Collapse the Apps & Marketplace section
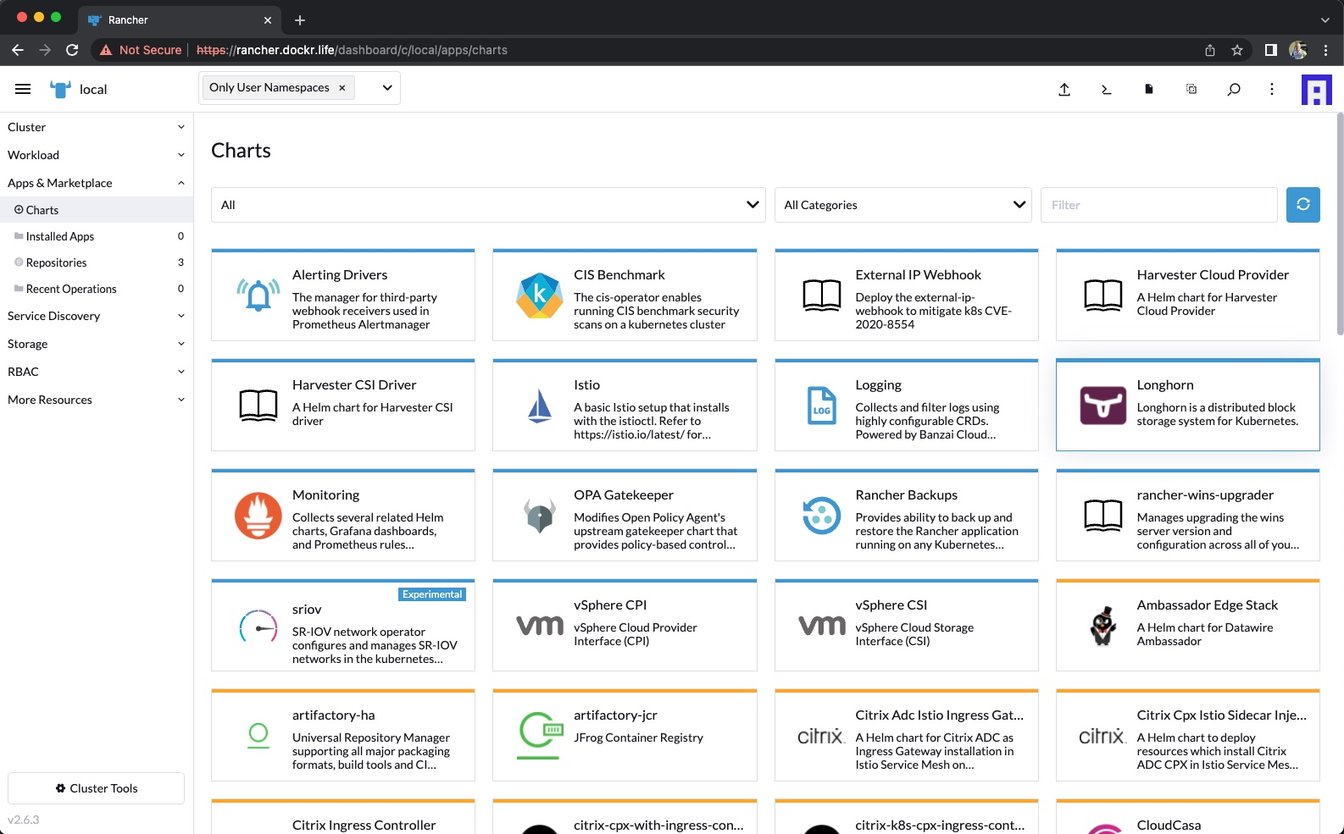Image resolution: width=1344 pixels, height=834 pixels. pyautogui.click(x=96, y=183)
